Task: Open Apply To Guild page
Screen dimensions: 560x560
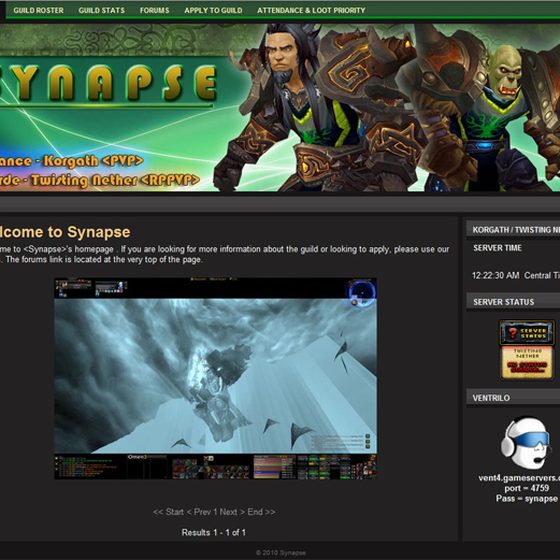Action: coord(213,10)
